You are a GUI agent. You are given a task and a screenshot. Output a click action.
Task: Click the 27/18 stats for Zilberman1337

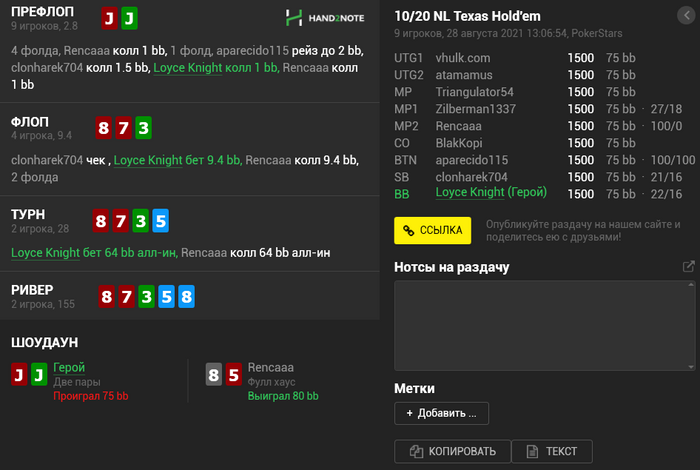click(666, 109)
